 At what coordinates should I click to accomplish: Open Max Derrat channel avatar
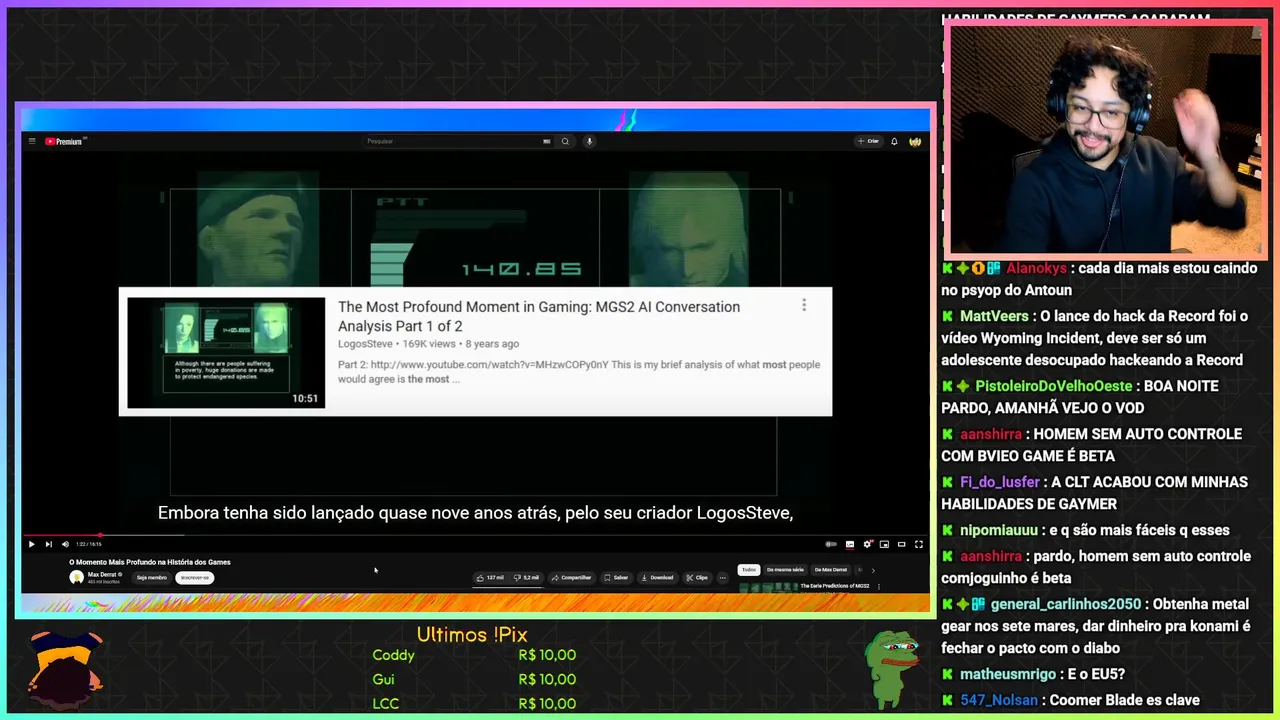[x=76, y=577]
